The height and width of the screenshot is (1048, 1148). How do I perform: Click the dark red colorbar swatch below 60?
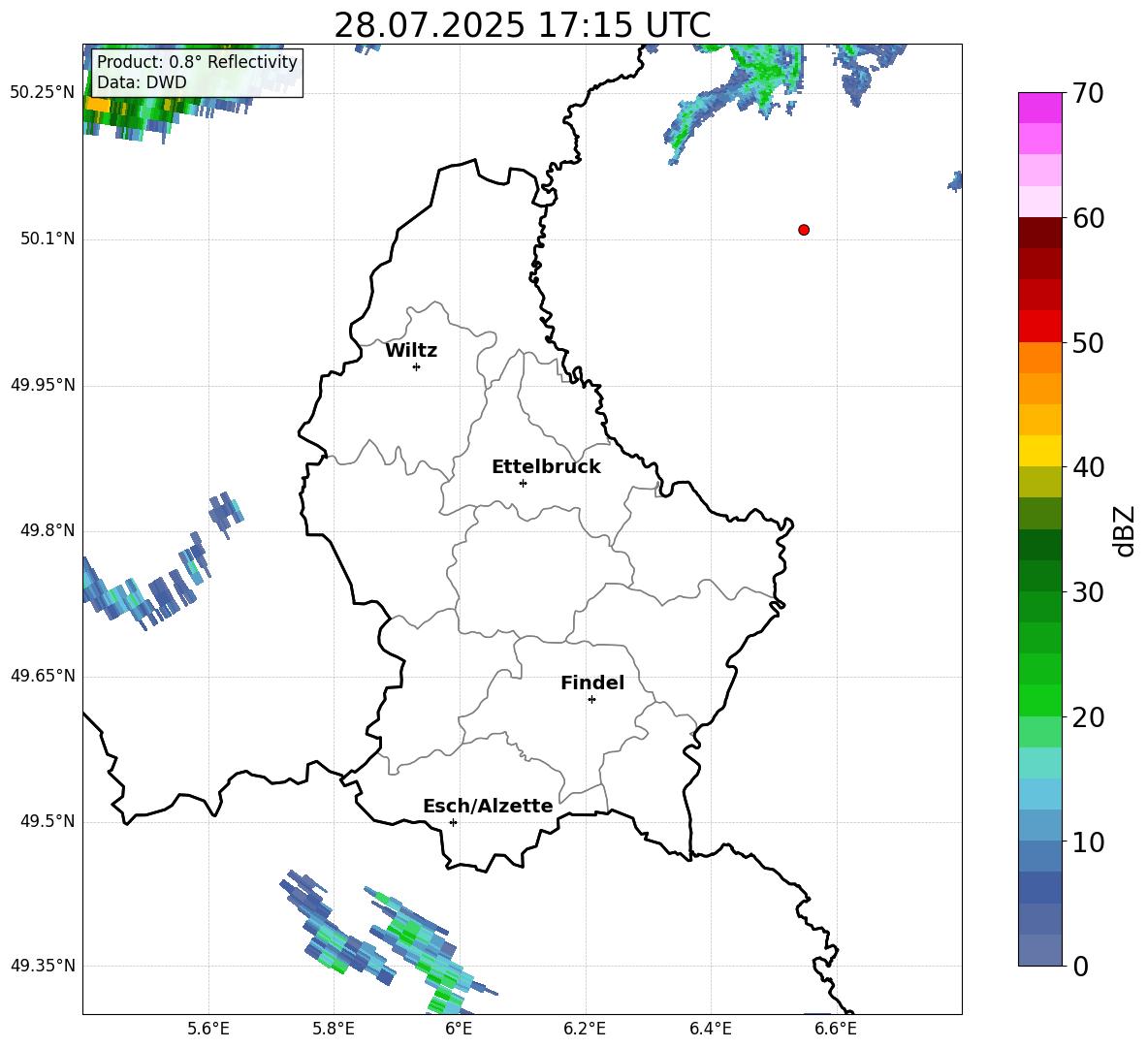[1040, 233]
